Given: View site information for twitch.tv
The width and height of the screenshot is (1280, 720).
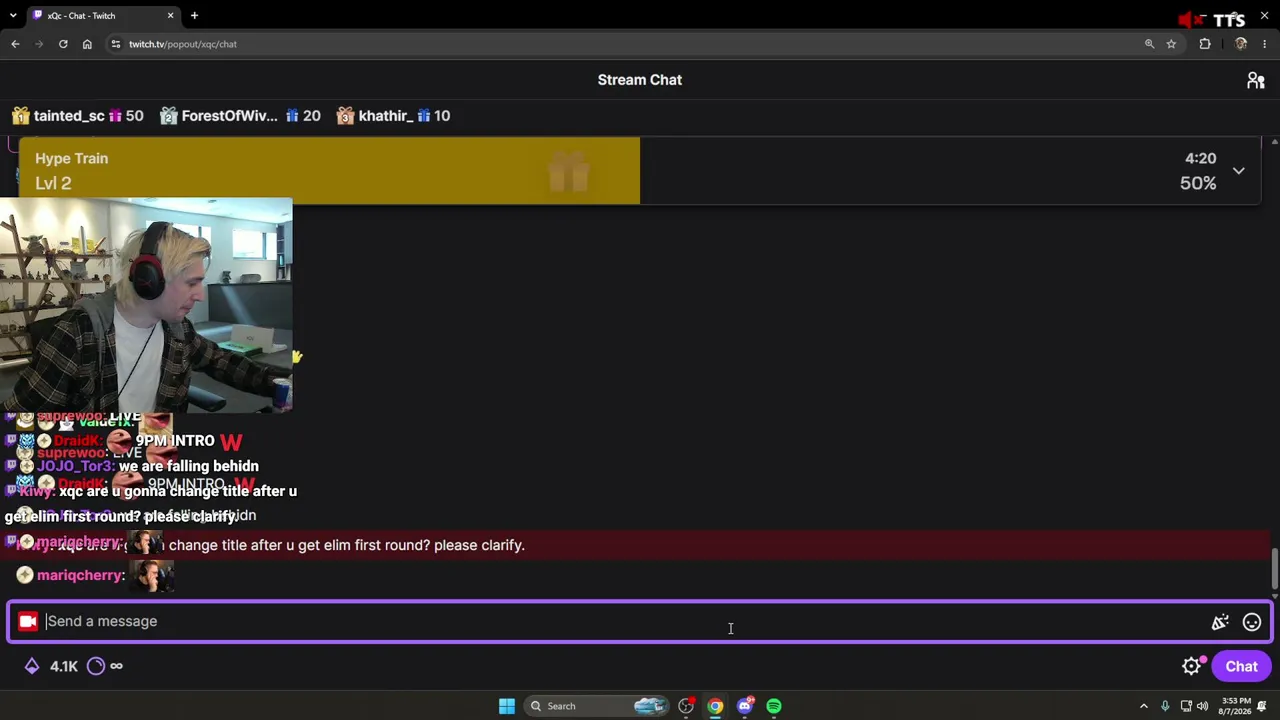Looking at the screenshot, I should [x=116, y=44].
